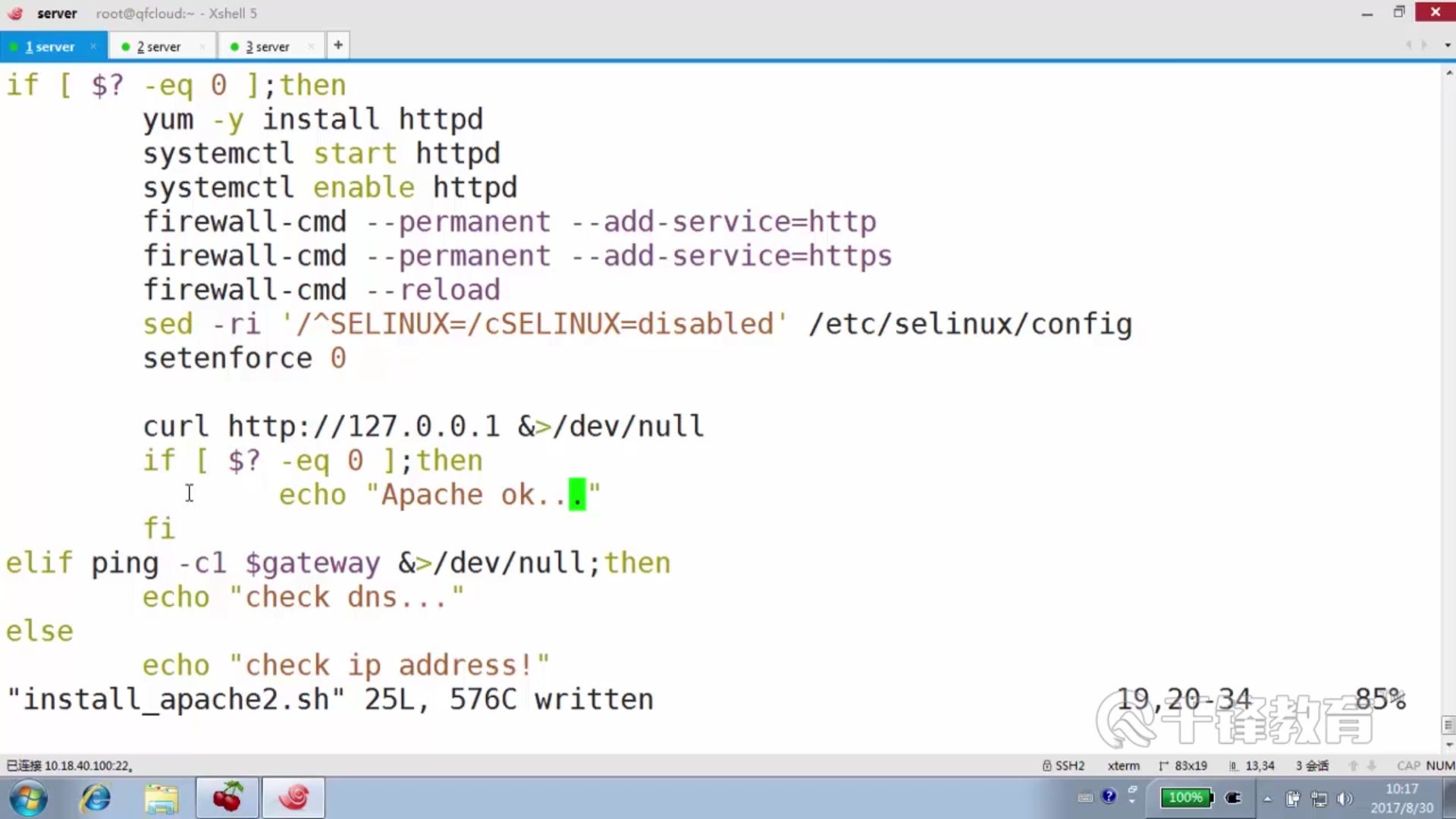Click the 'install_apache2.sh' written message
1456x819 pixels.
(331, 700)
